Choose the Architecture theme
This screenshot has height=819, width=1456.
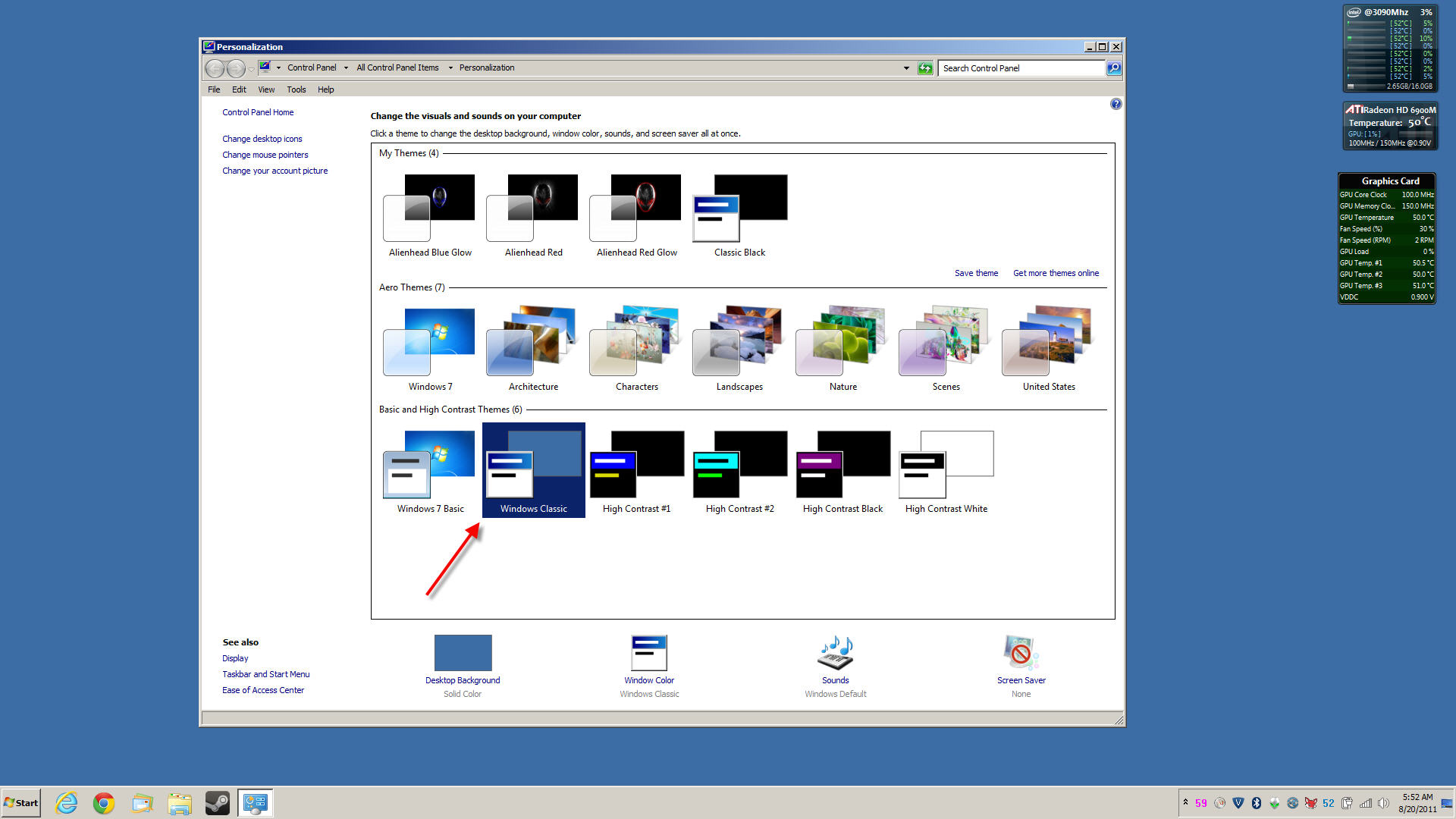pos(533,350)
